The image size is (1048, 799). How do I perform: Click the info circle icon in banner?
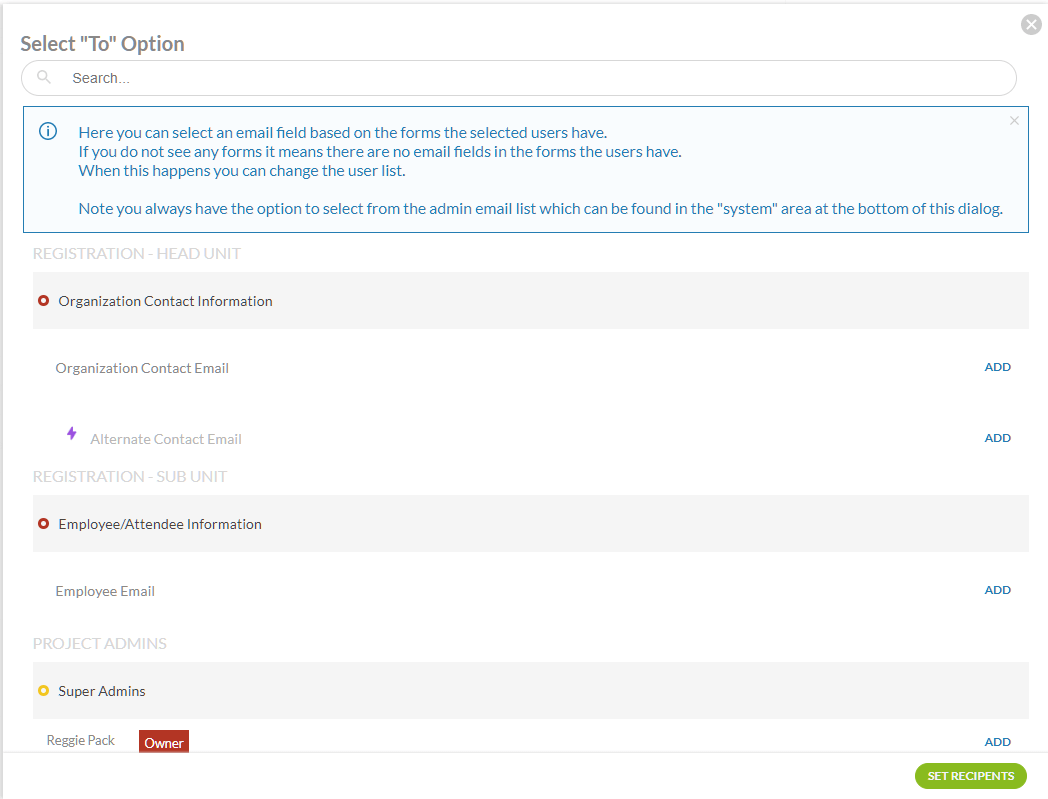(48, 132)
